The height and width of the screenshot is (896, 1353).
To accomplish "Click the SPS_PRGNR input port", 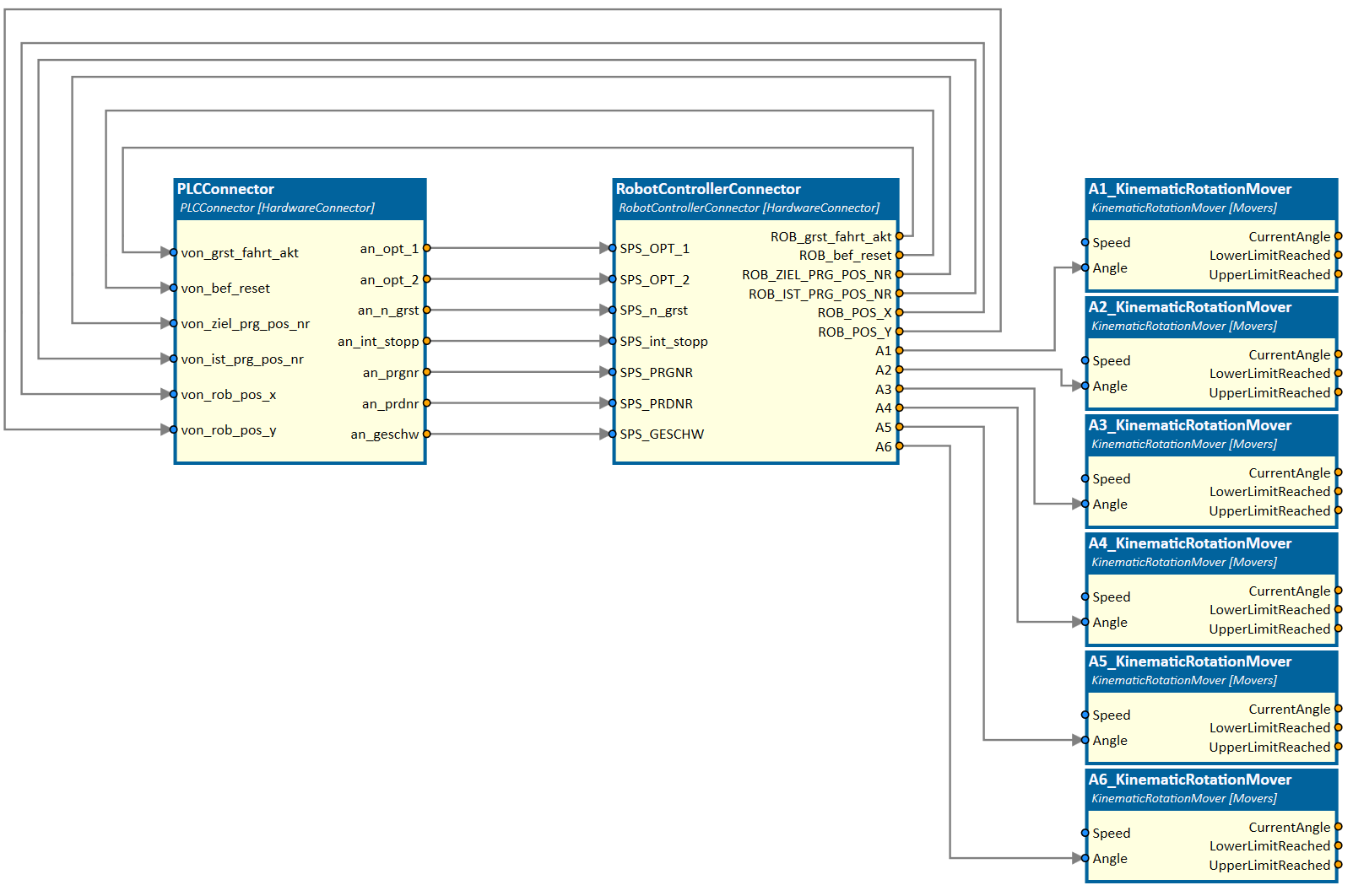I will (x=613, y=372).
